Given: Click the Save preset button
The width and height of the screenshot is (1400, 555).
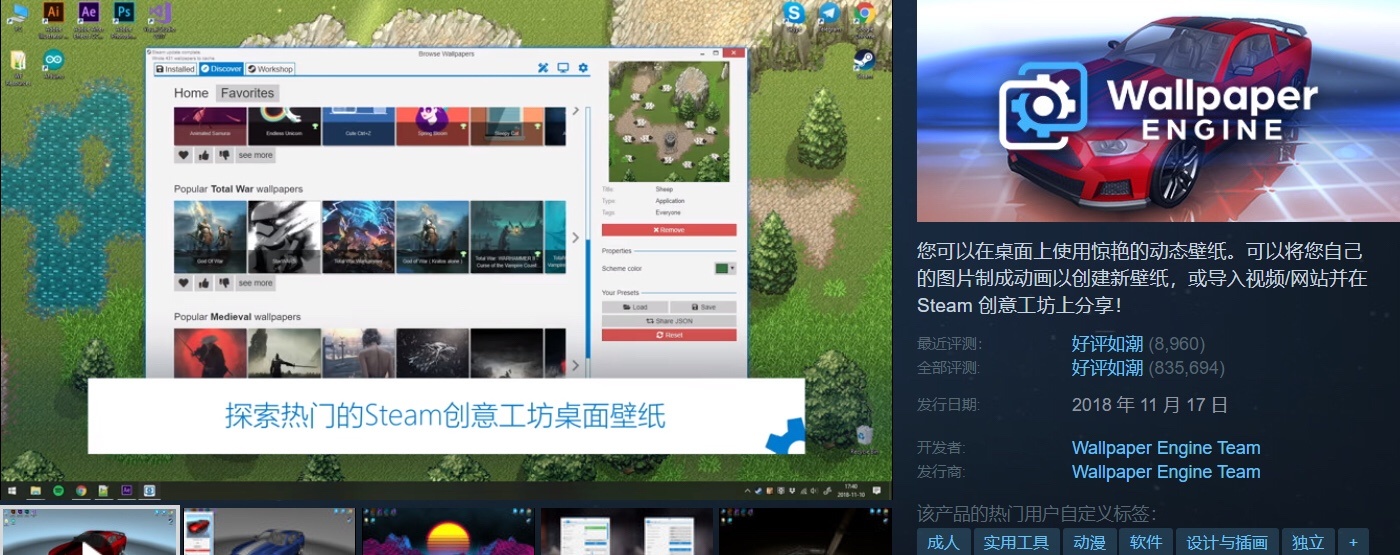Looking at the screenshot, I should point(703,307).
